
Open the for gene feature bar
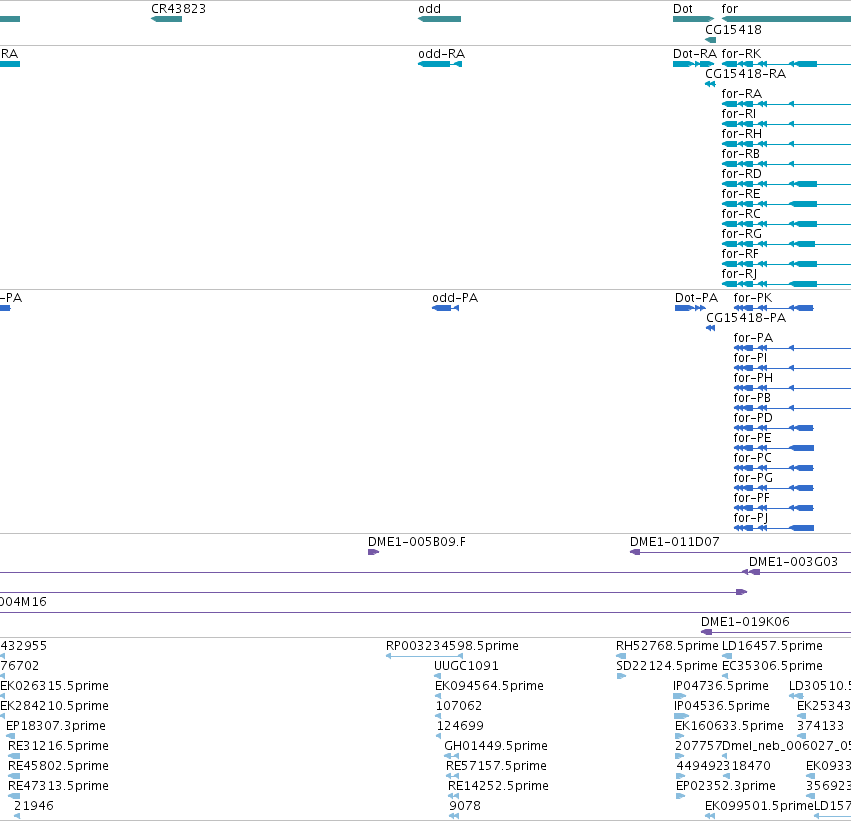pyautogui.click(x=786, y=19)
